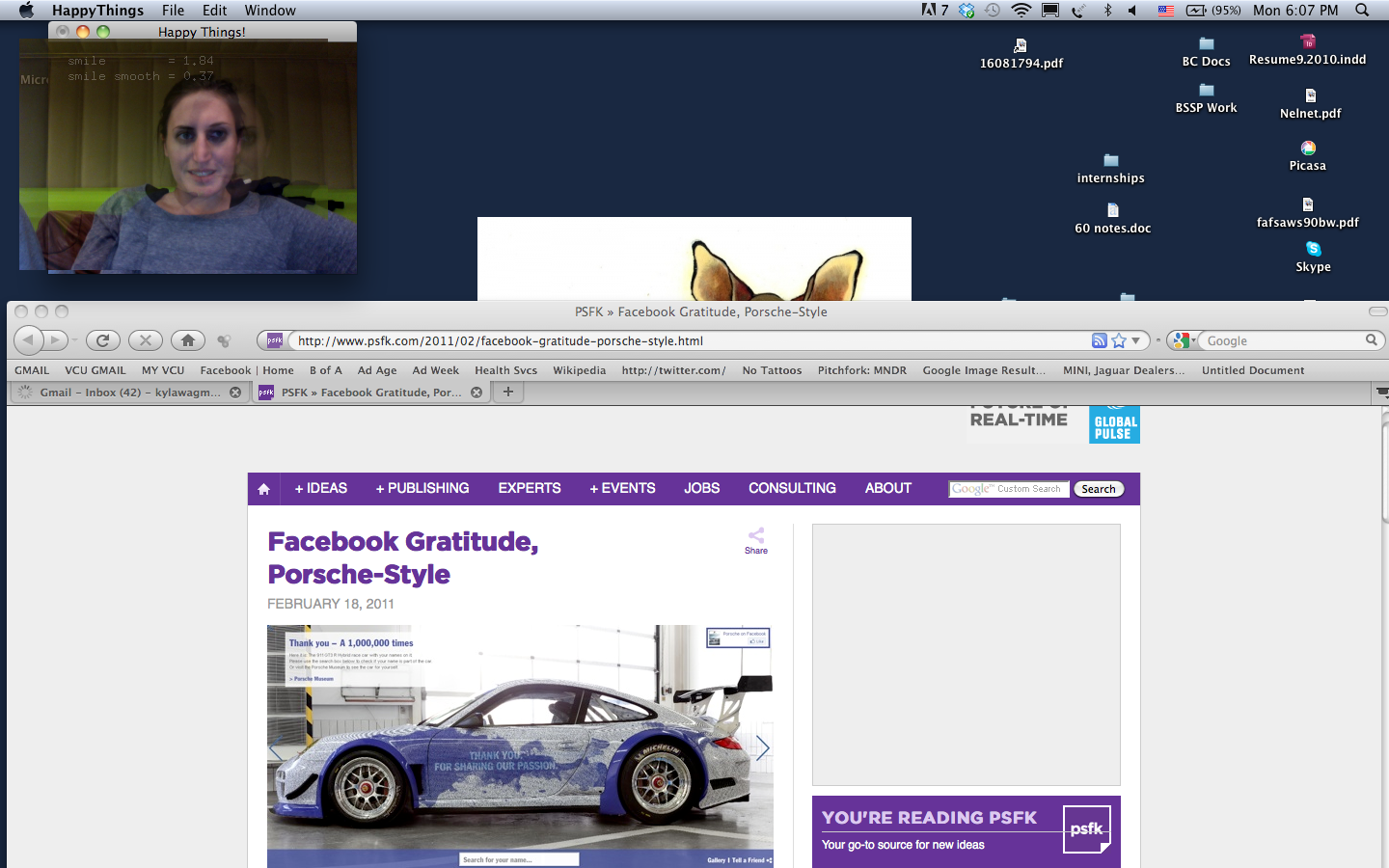The width and height of the screenshot is (1389, 868).
Task: Go to the browser Home page icon
Action: (188, 340)
